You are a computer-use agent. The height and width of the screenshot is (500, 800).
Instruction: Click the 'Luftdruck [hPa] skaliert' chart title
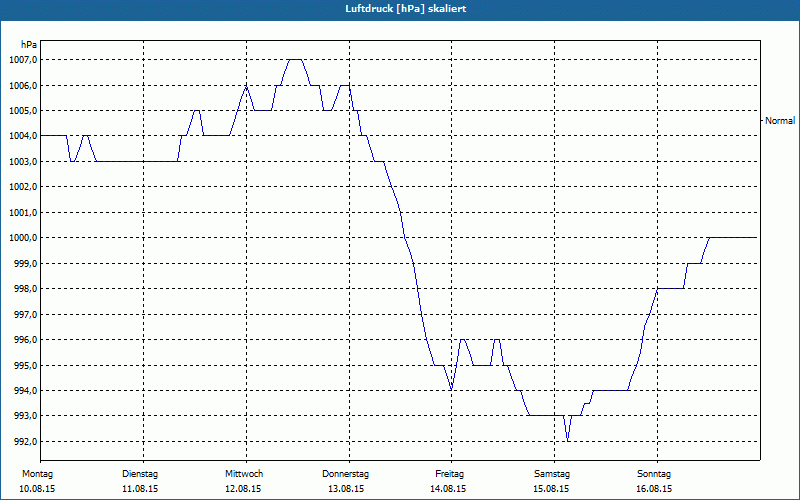[406, 9]
